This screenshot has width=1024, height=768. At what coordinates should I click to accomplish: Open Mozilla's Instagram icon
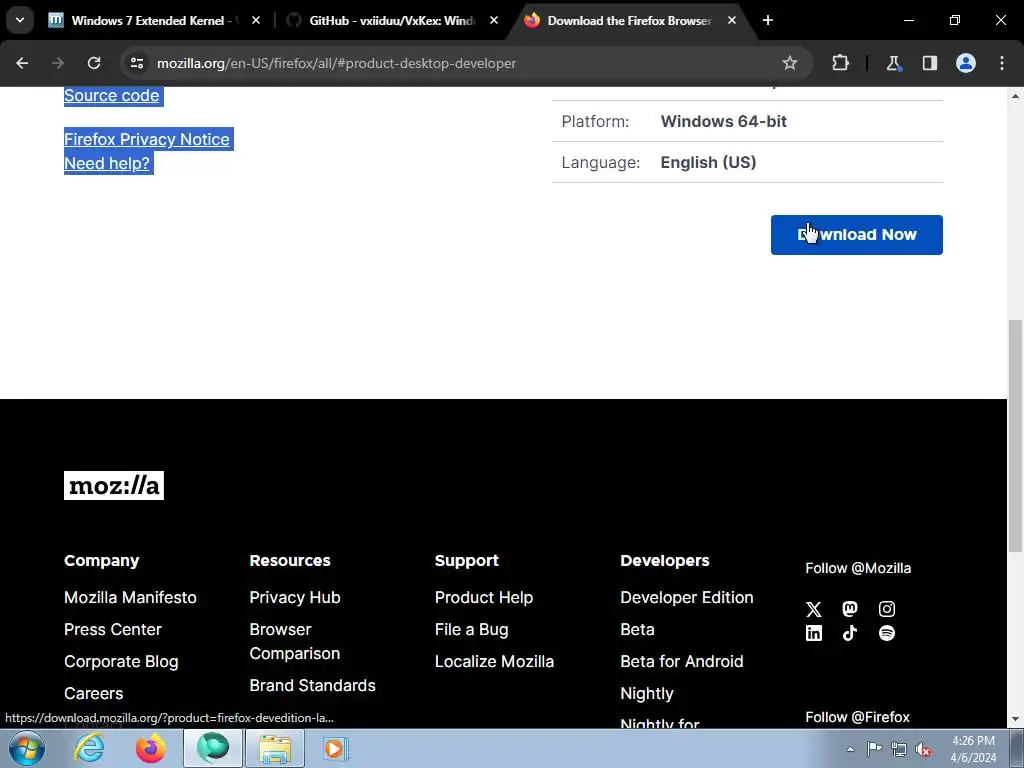[887, 609]
